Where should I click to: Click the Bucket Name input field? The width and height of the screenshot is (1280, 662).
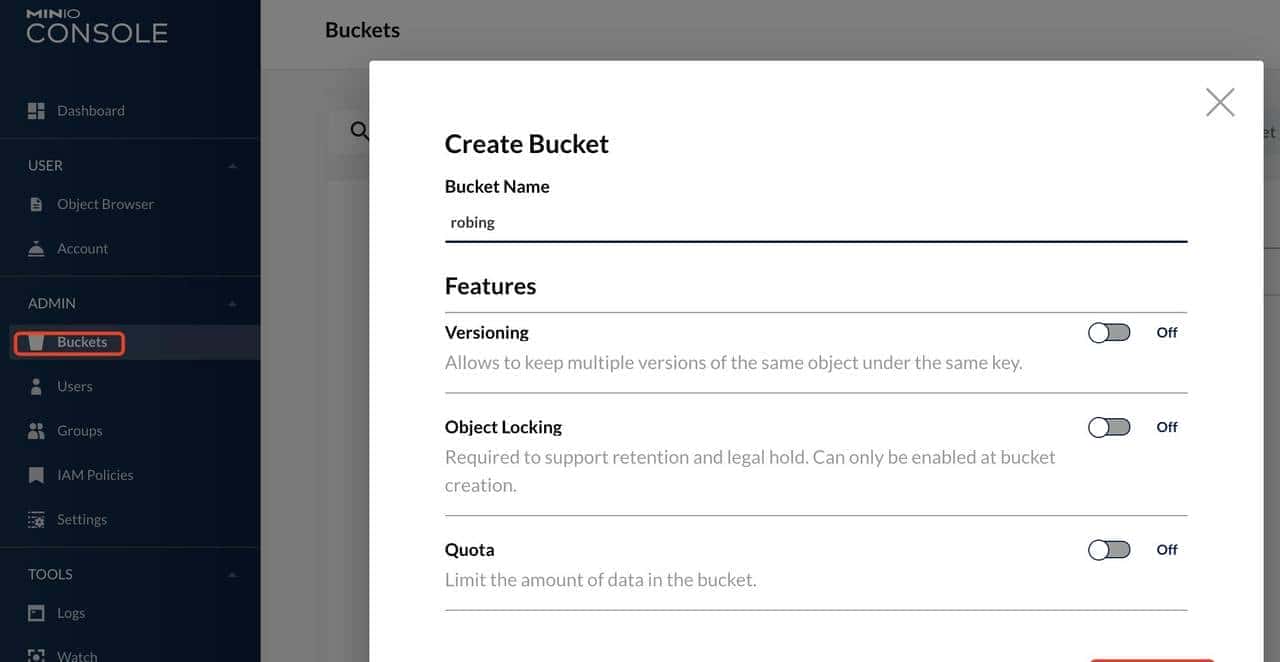pos(815,223)
